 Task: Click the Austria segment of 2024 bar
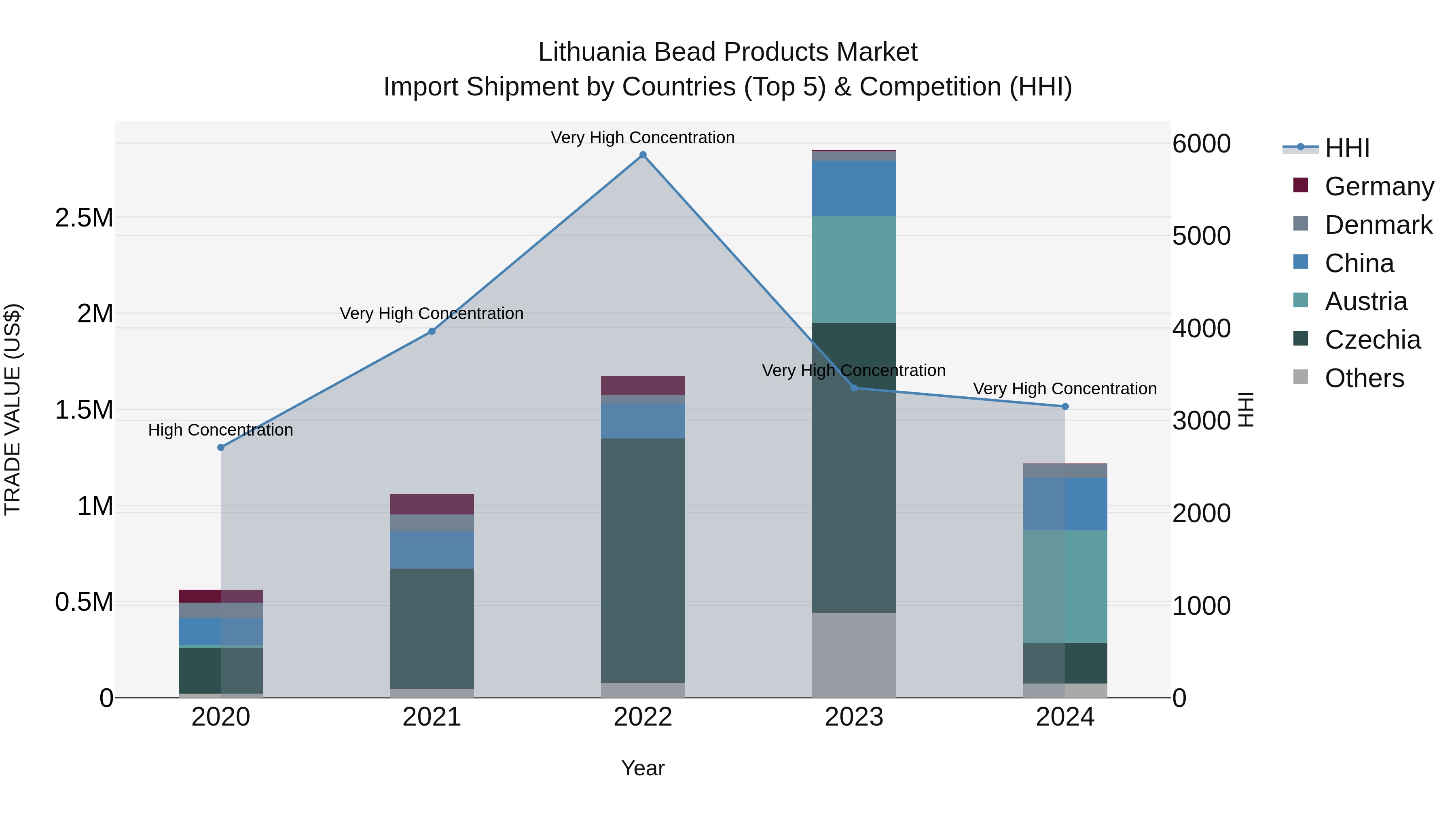1065,587
